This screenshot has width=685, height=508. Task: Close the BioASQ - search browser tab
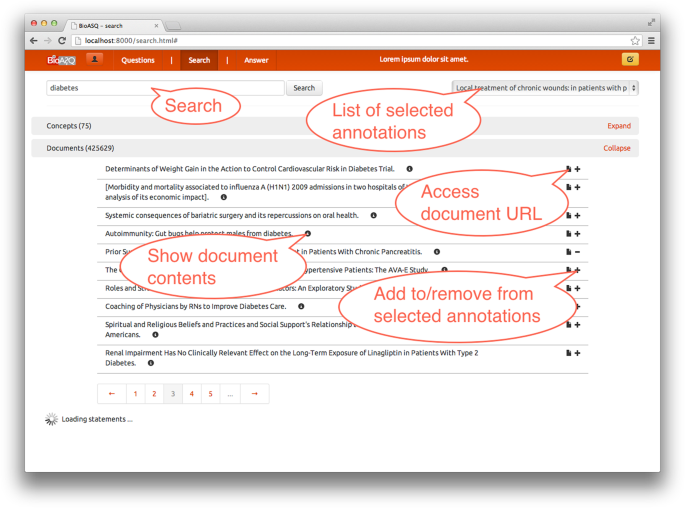point(156,26)
